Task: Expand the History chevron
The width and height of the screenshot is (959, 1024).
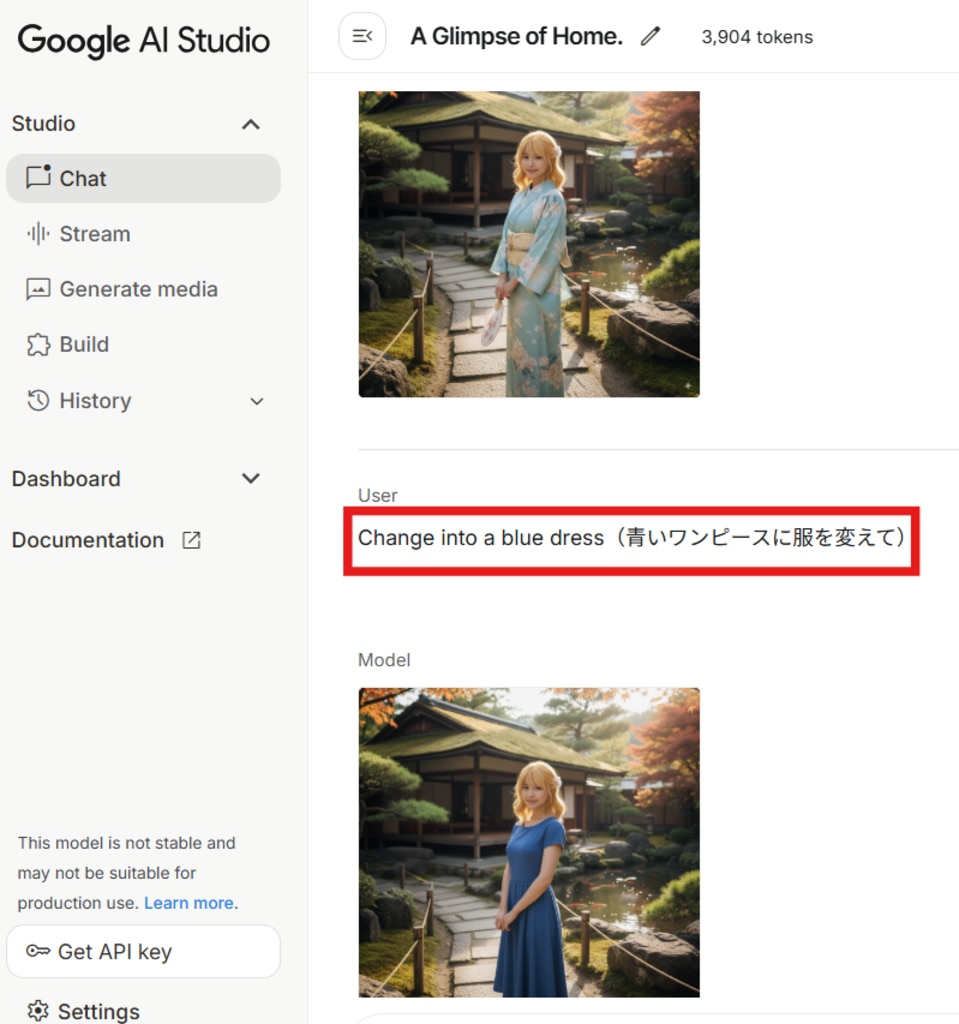Action: pos(257,402)
